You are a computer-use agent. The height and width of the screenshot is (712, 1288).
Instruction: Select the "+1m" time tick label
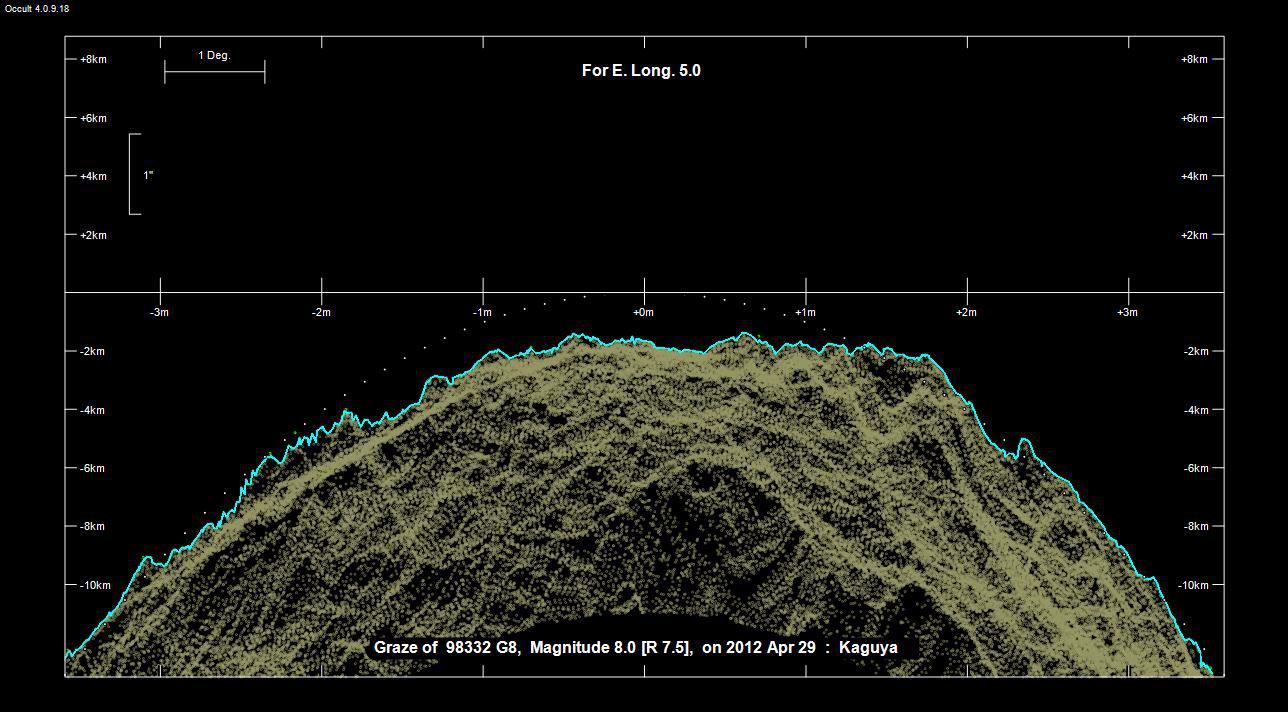tap(805, 312)
